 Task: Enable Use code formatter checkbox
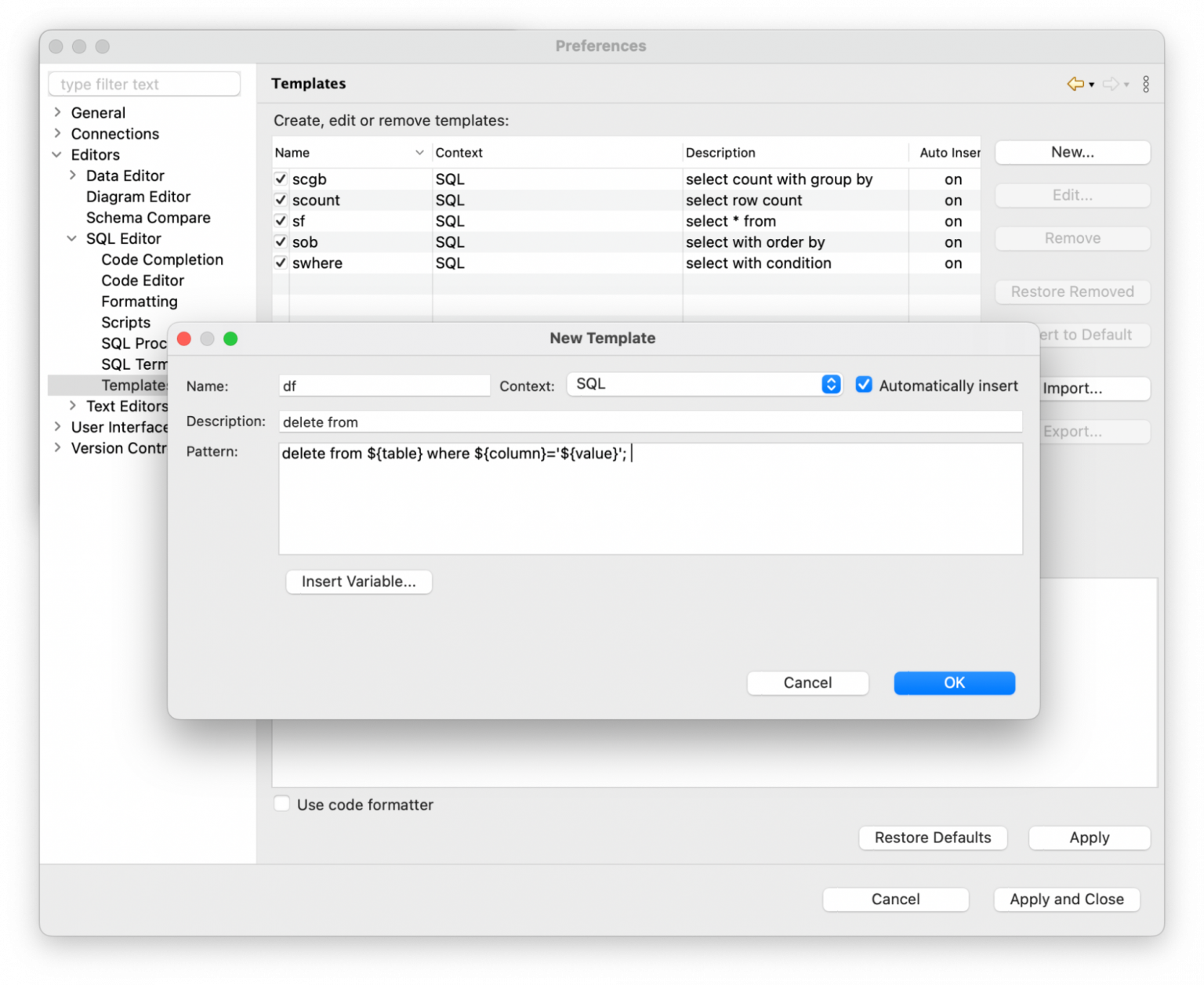click(282, 804)
